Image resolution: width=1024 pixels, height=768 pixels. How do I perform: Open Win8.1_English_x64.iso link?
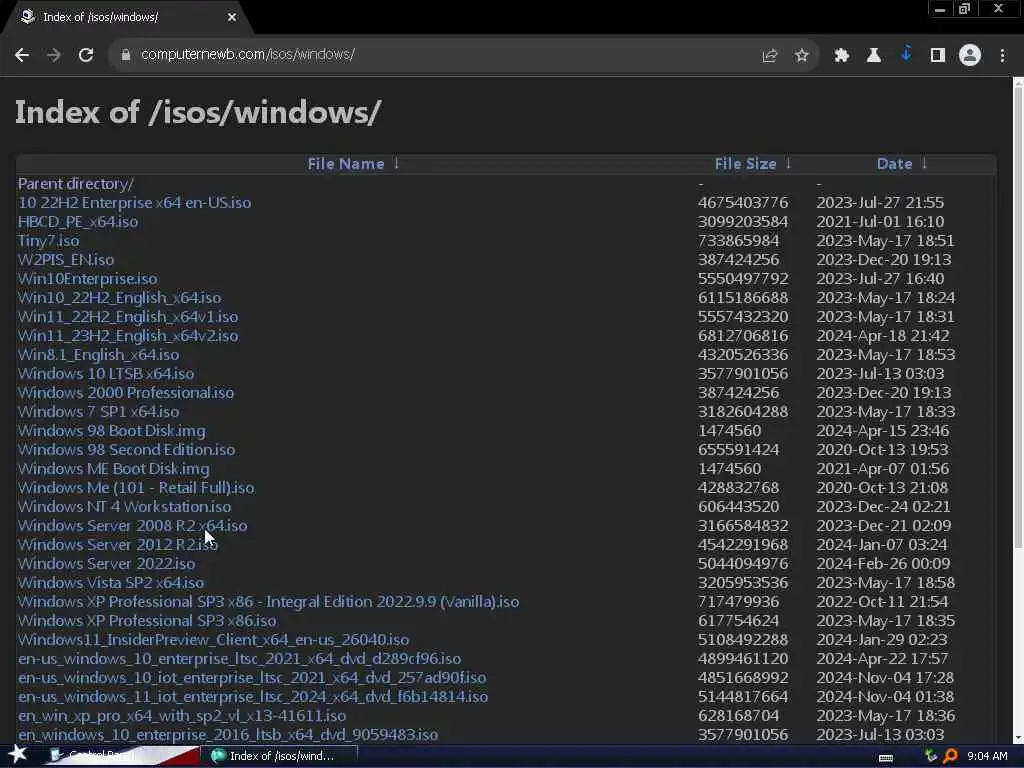click(99, 355)
